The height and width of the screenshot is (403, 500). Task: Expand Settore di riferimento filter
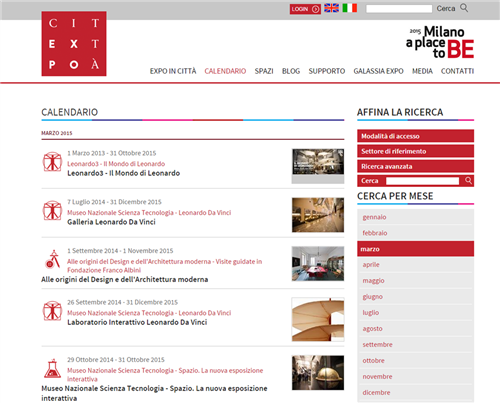[415, 151]
